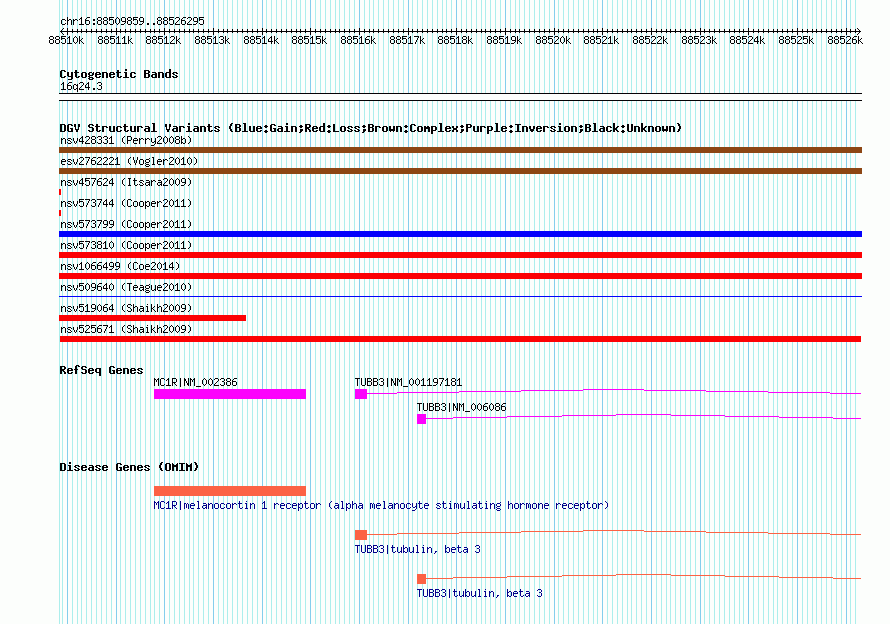The height and width of the screenshot is (624, 890).
Task: Click the nsv428331 (Perry2008b) brown variant bar
Action: click(x=460, y=150)
